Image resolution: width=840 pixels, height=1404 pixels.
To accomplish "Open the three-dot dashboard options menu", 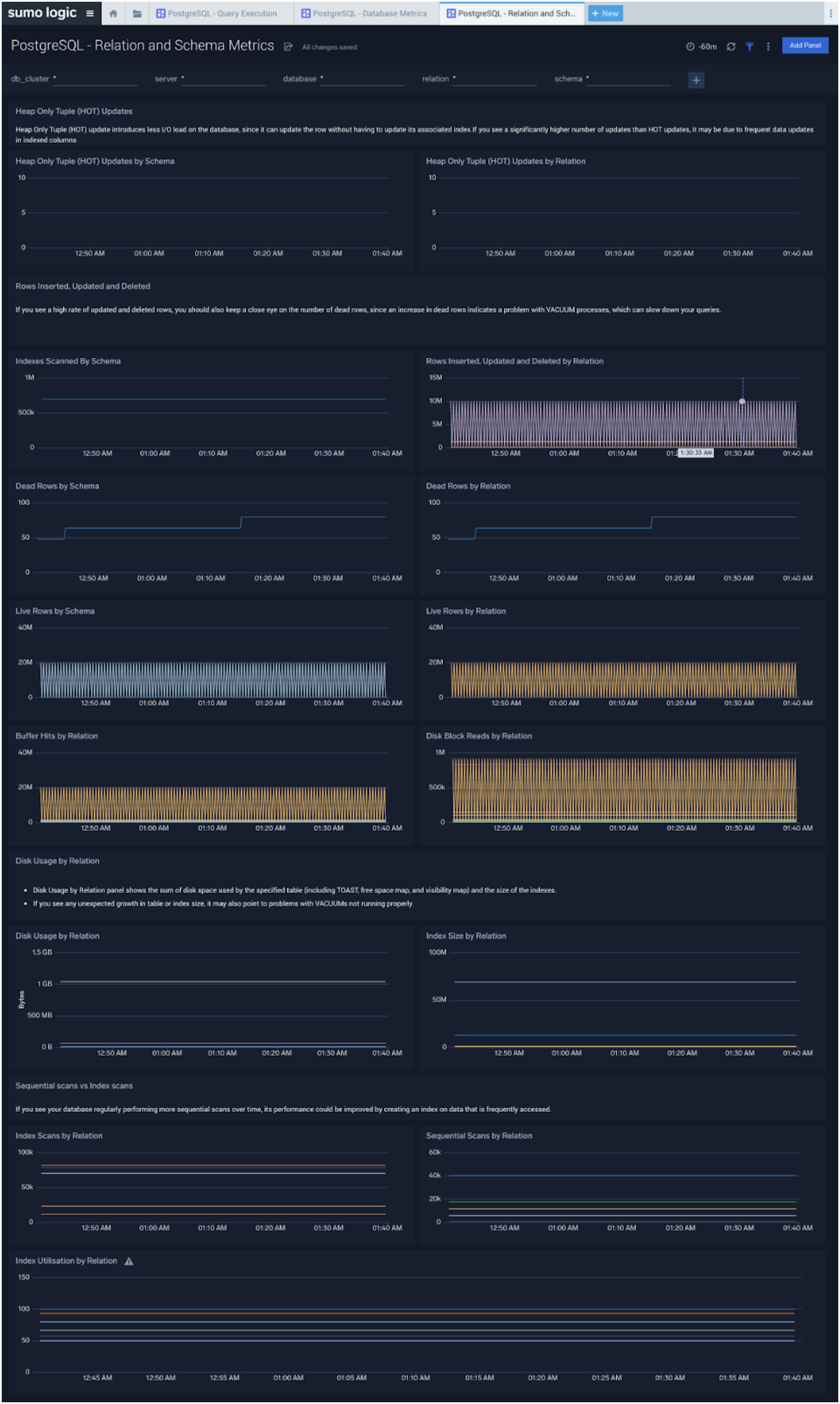I will pos(767,46).
